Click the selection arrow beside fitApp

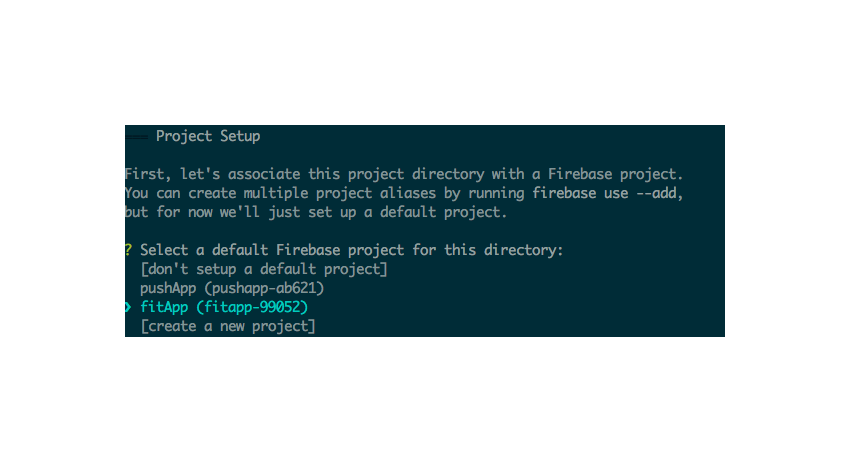coord(129,307)
